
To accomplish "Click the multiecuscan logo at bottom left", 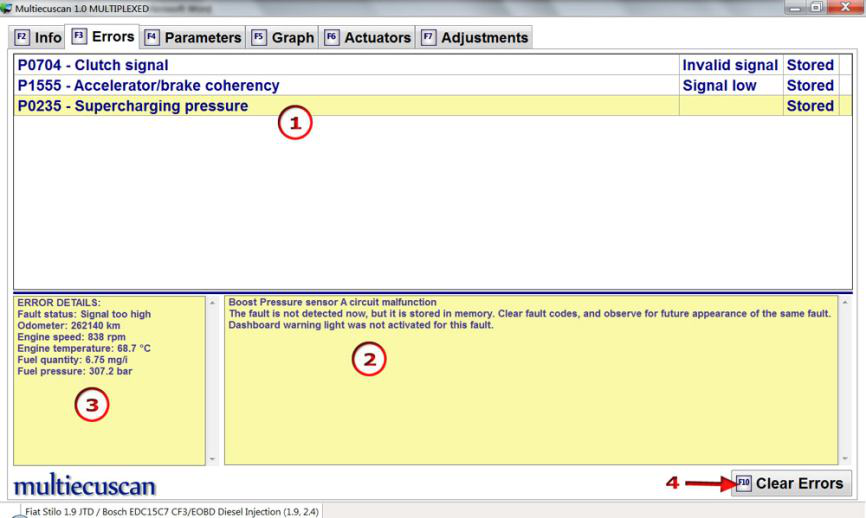I will (85, 486).
